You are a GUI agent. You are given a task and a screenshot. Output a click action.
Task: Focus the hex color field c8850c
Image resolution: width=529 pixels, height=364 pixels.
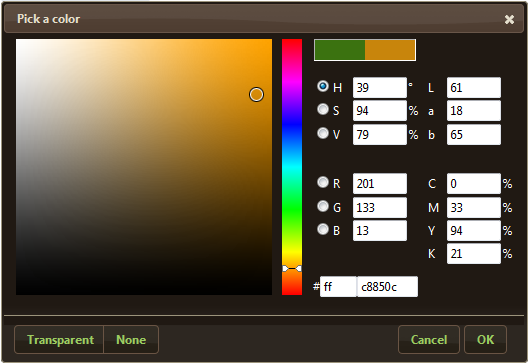point(387,287)
